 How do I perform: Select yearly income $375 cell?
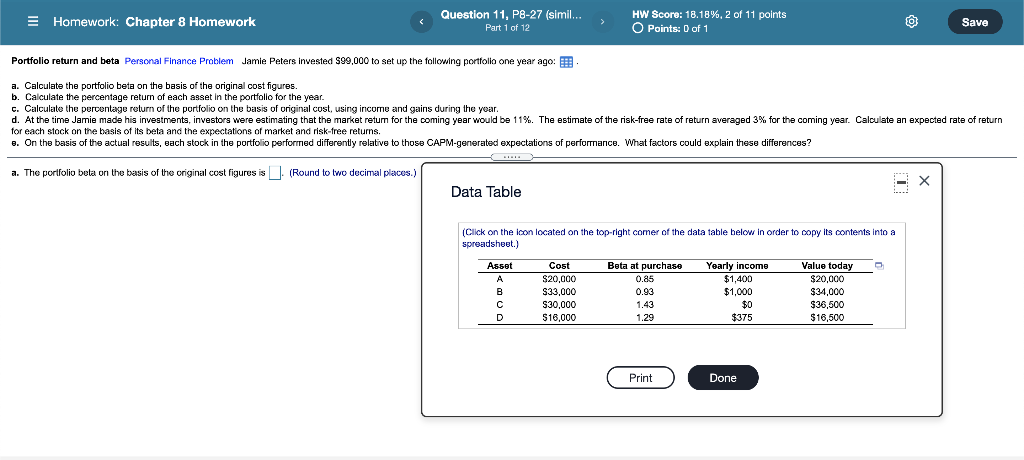click(742, 318)
